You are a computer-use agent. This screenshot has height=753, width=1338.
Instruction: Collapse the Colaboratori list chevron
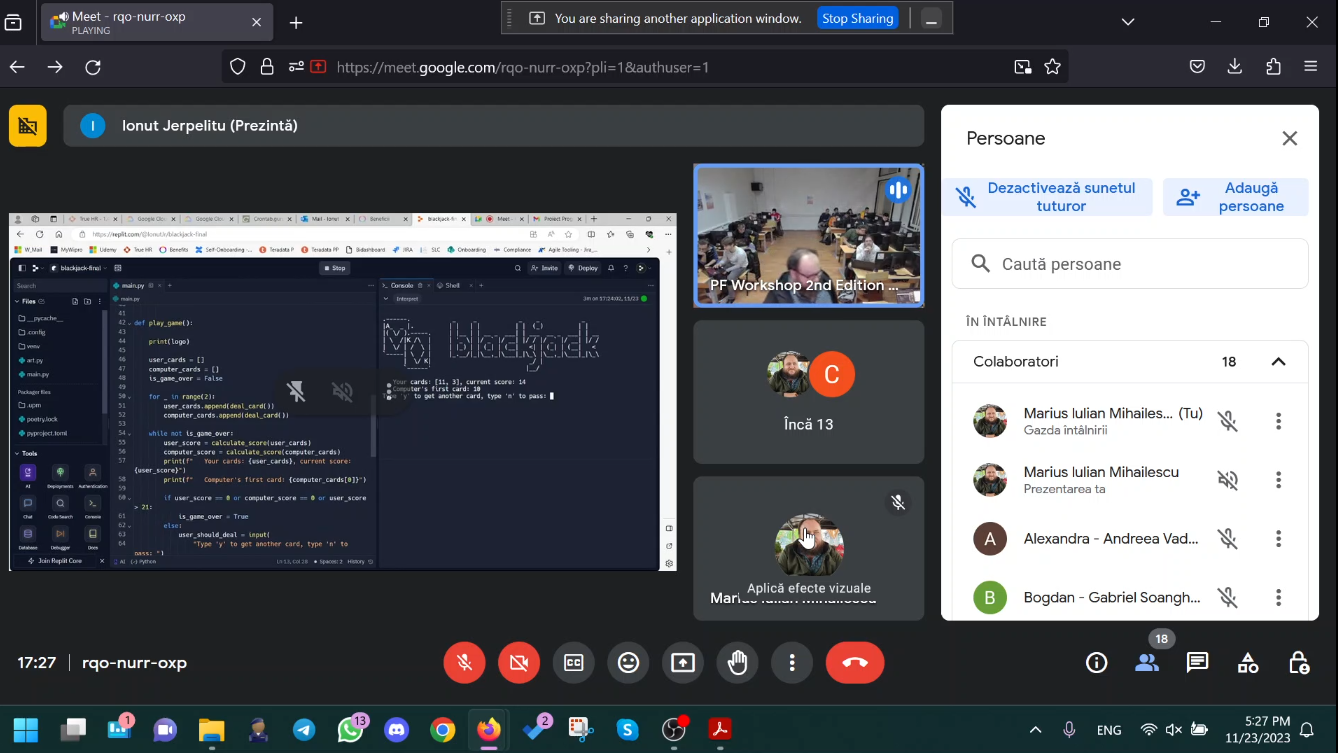pos(1278,362)
